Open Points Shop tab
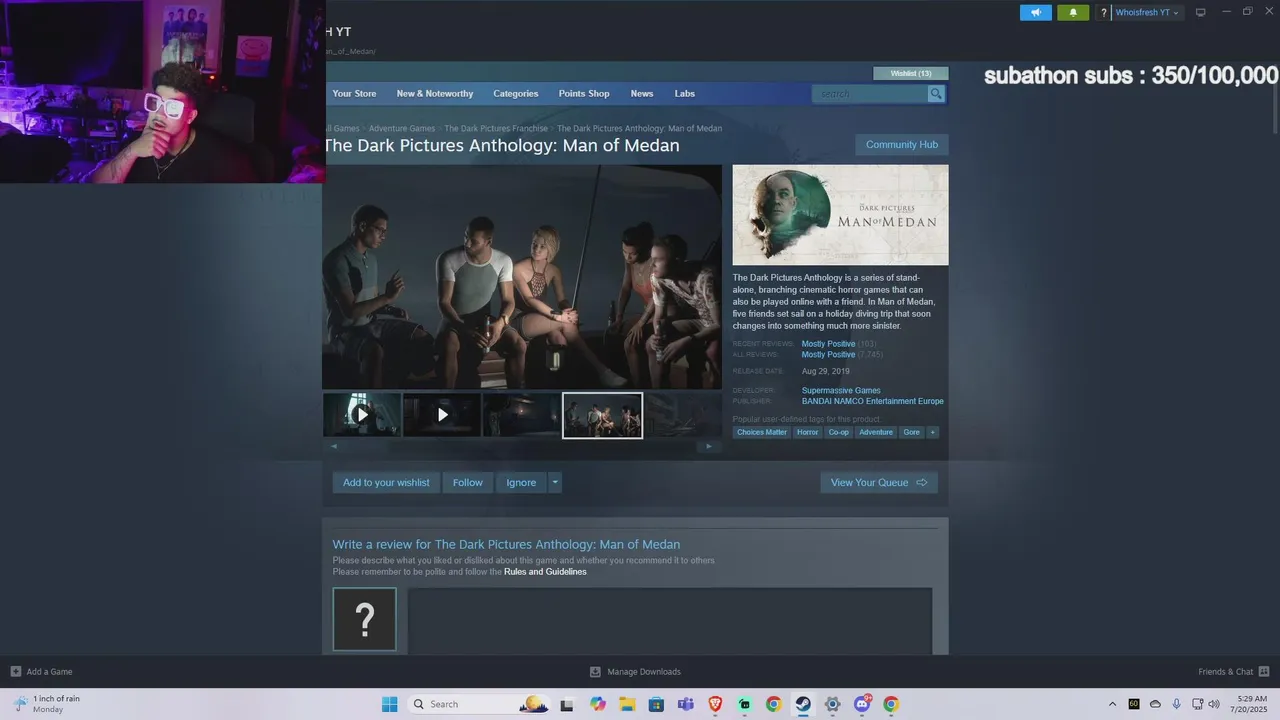The width and height of the screenshot is (1280, 720). pos(584,93)
